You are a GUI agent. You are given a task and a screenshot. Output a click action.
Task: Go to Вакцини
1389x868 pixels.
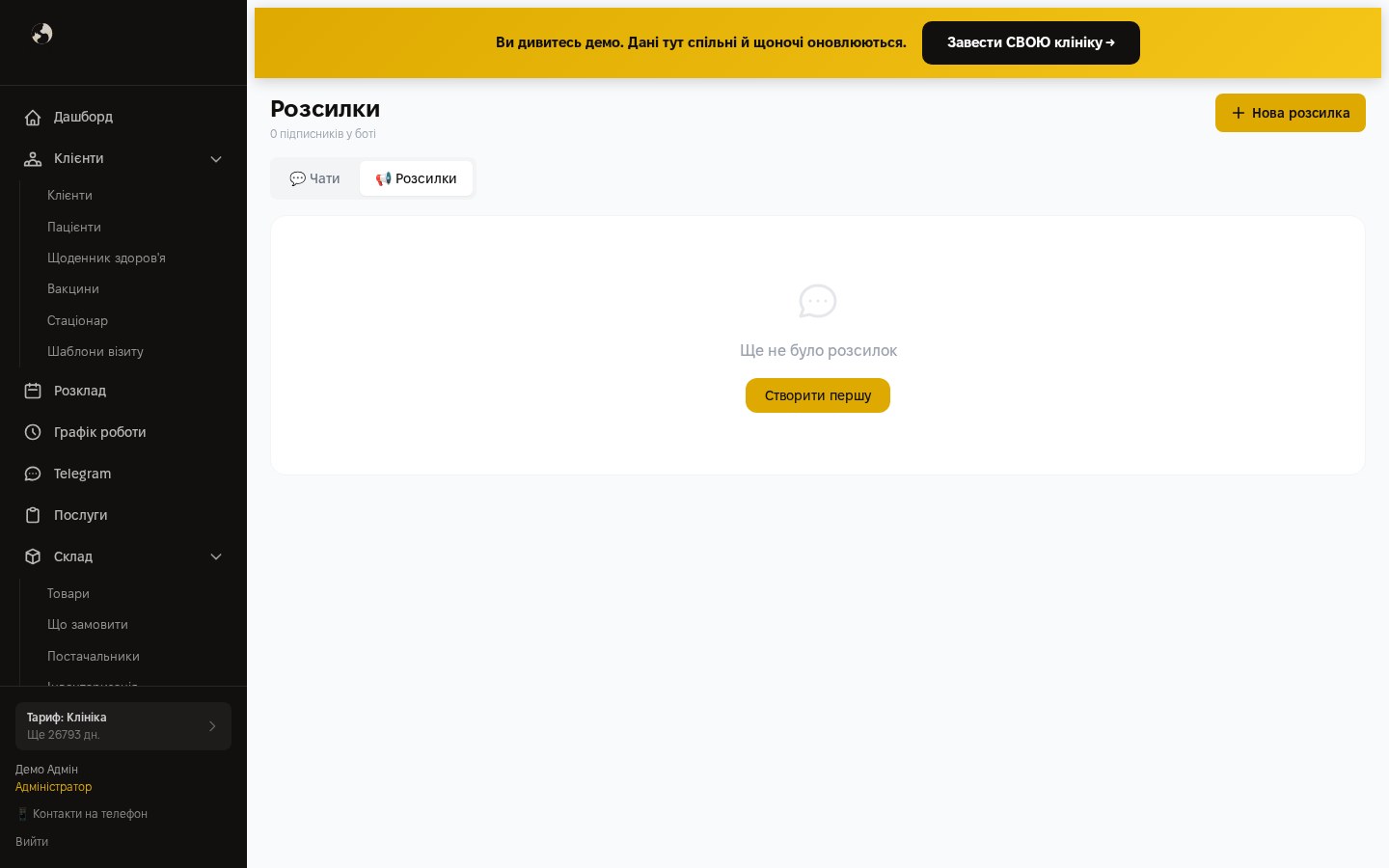point(73,289)
